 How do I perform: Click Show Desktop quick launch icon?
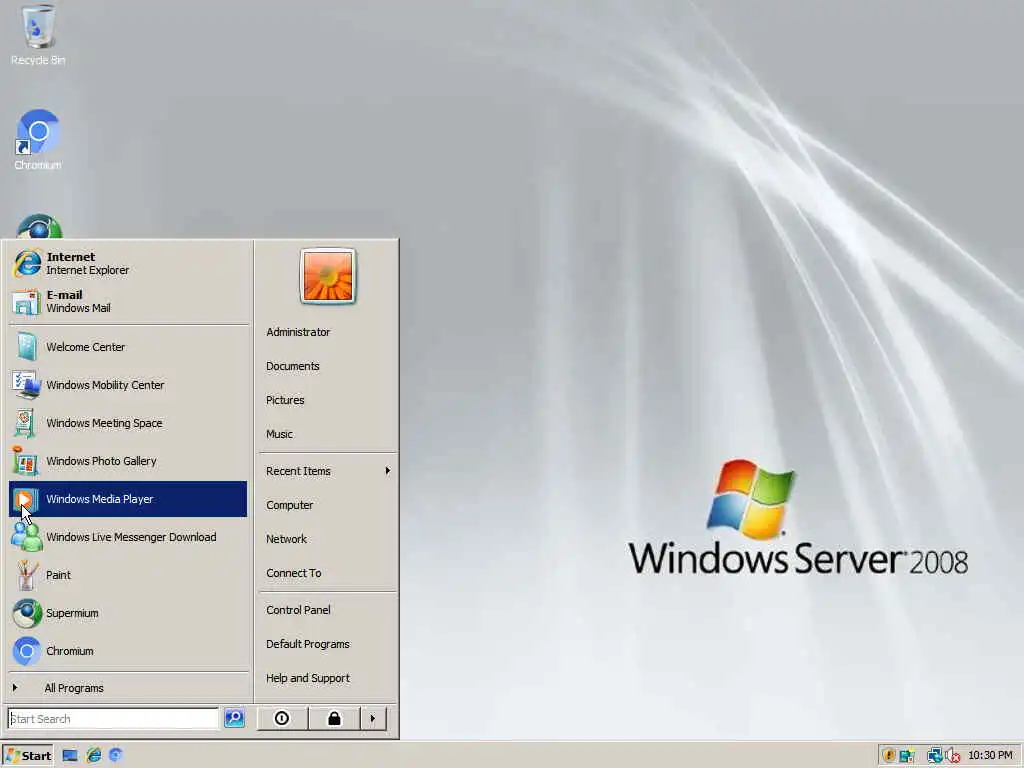70,756
